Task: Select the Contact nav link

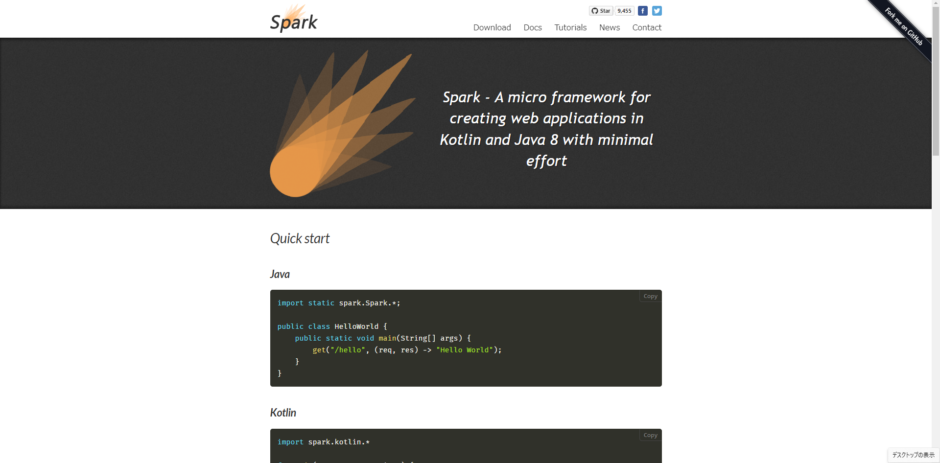Action: point(647,28)
